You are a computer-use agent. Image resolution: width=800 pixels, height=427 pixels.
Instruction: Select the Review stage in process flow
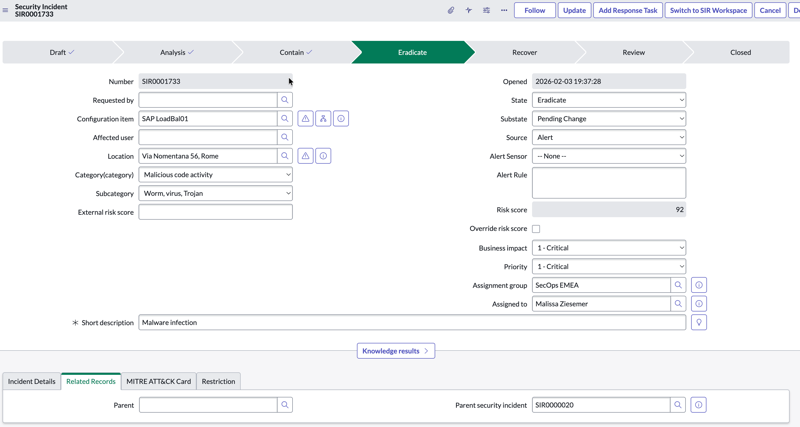click(634, 53)
